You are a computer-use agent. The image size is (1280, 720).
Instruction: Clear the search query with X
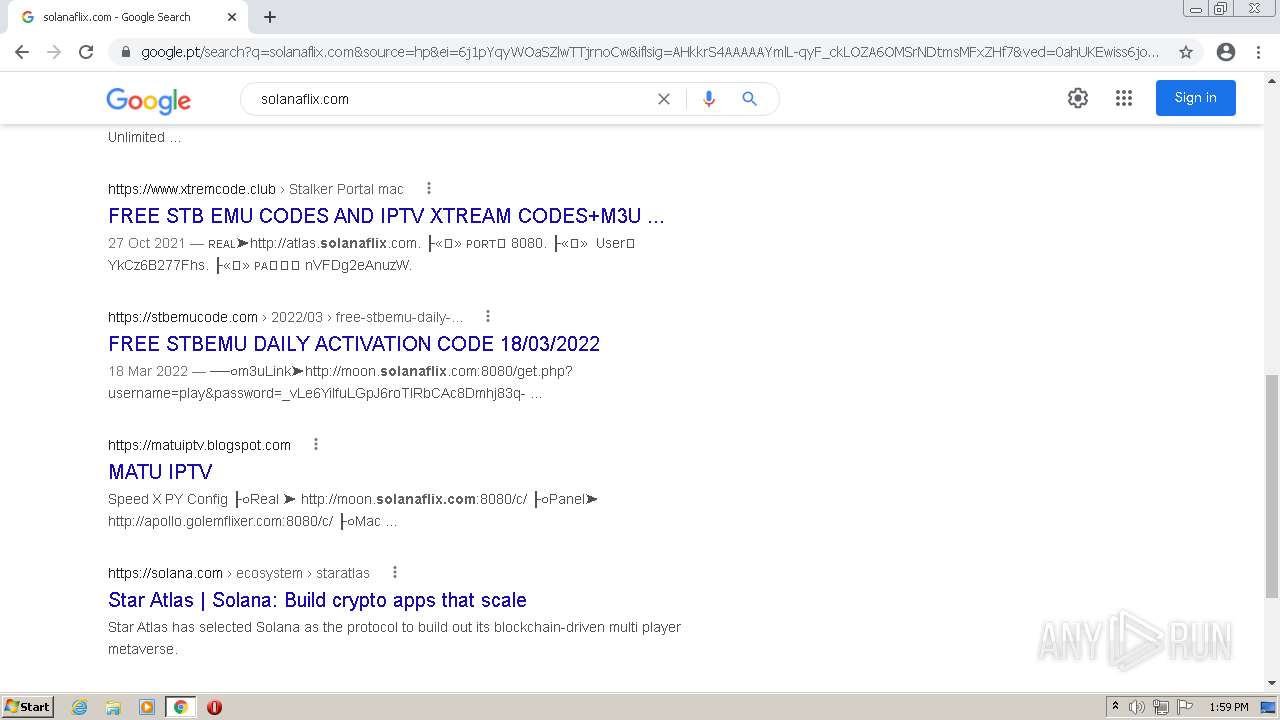point(664,99)
